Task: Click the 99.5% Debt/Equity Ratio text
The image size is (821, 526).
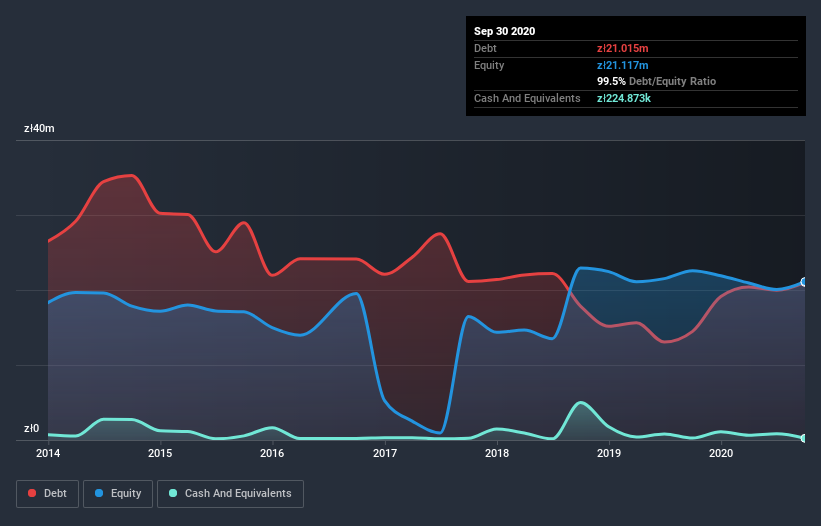Action: [x=657, y=82]
